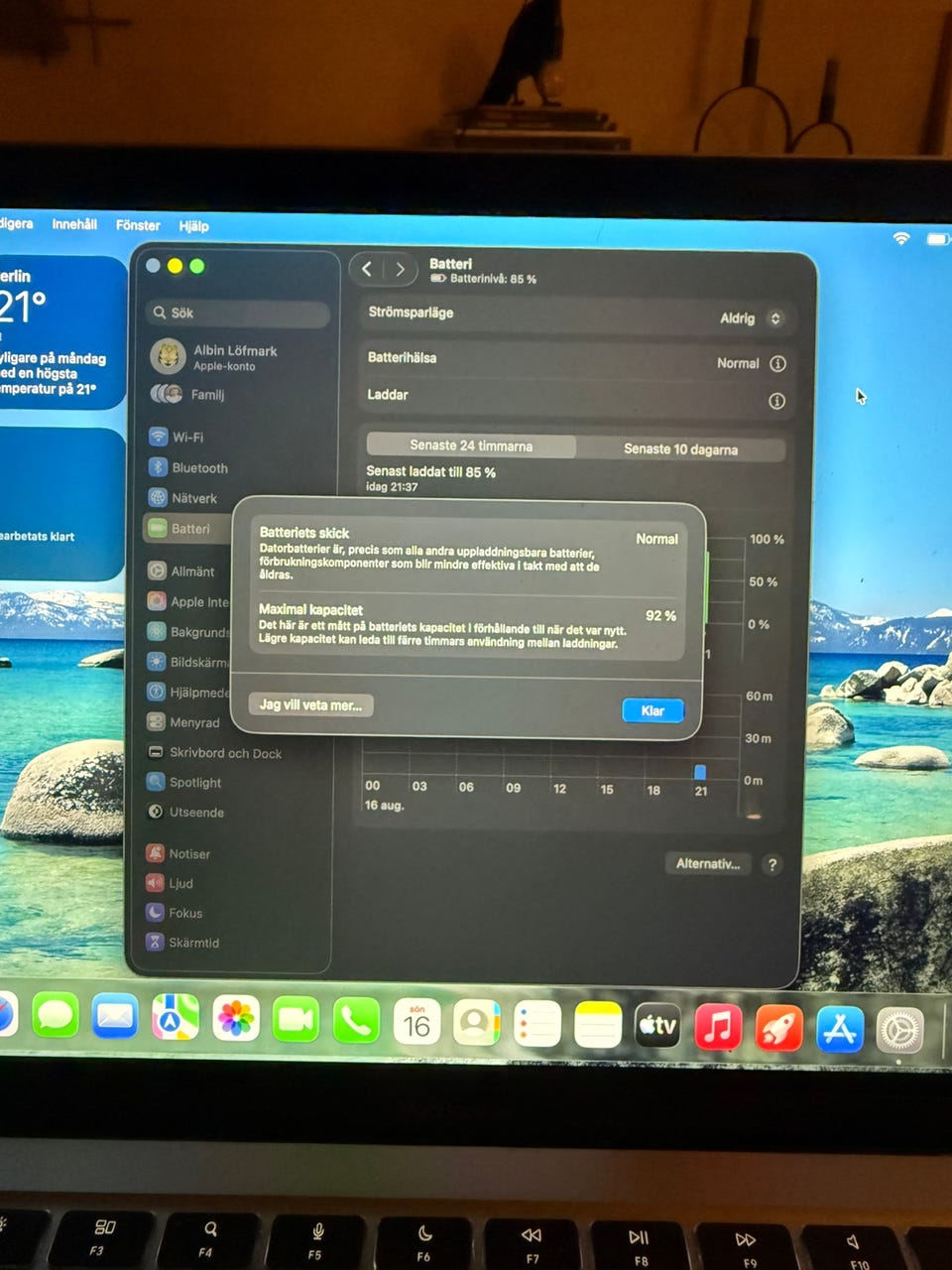Click the 92 % maximal kapacitet value
Image resolution: width=952 pixels, height=1270 pixels.
660,615
